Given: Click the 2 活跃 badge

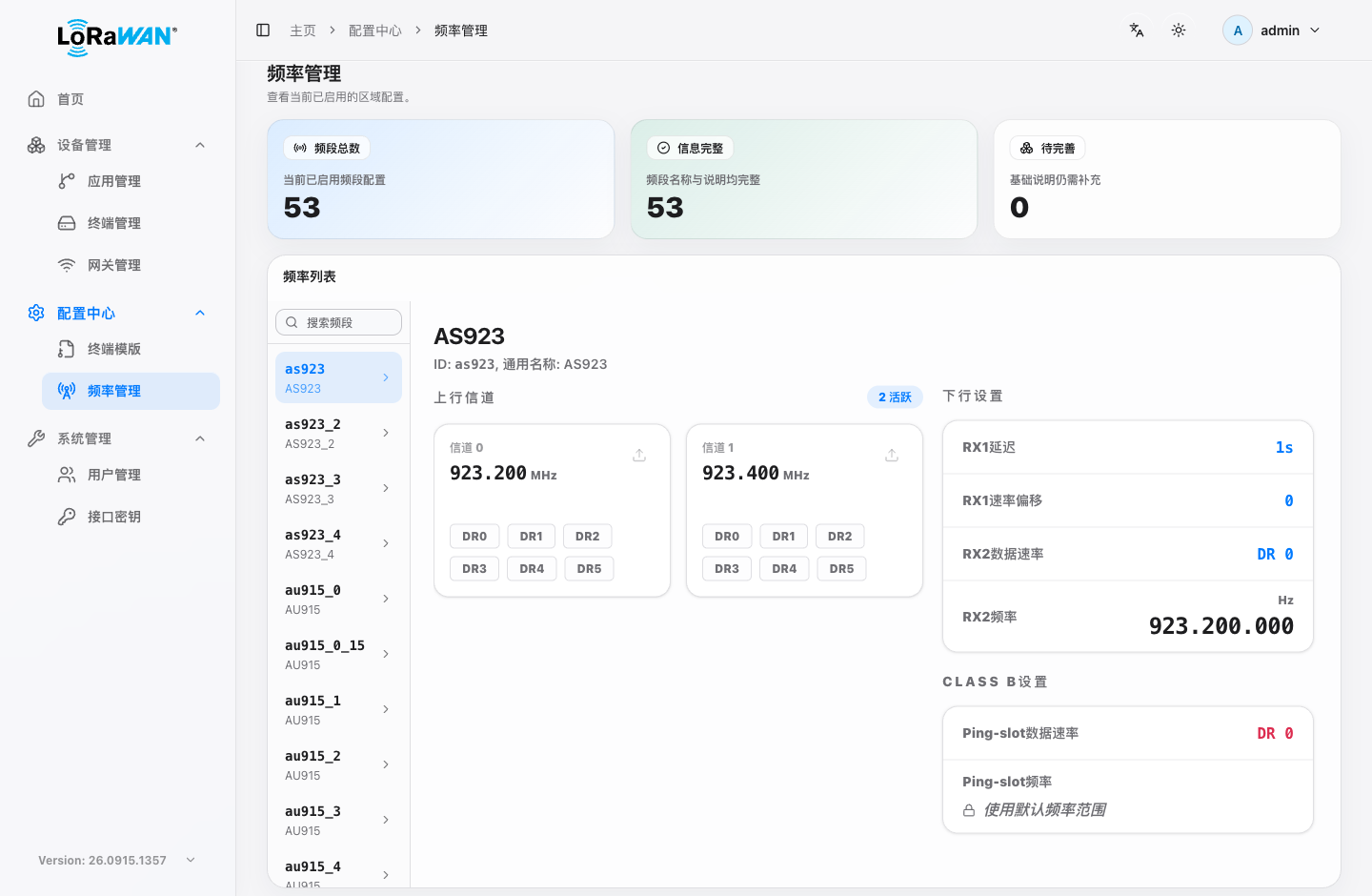Looking at the screenshot, I should (x=895, y=397).
